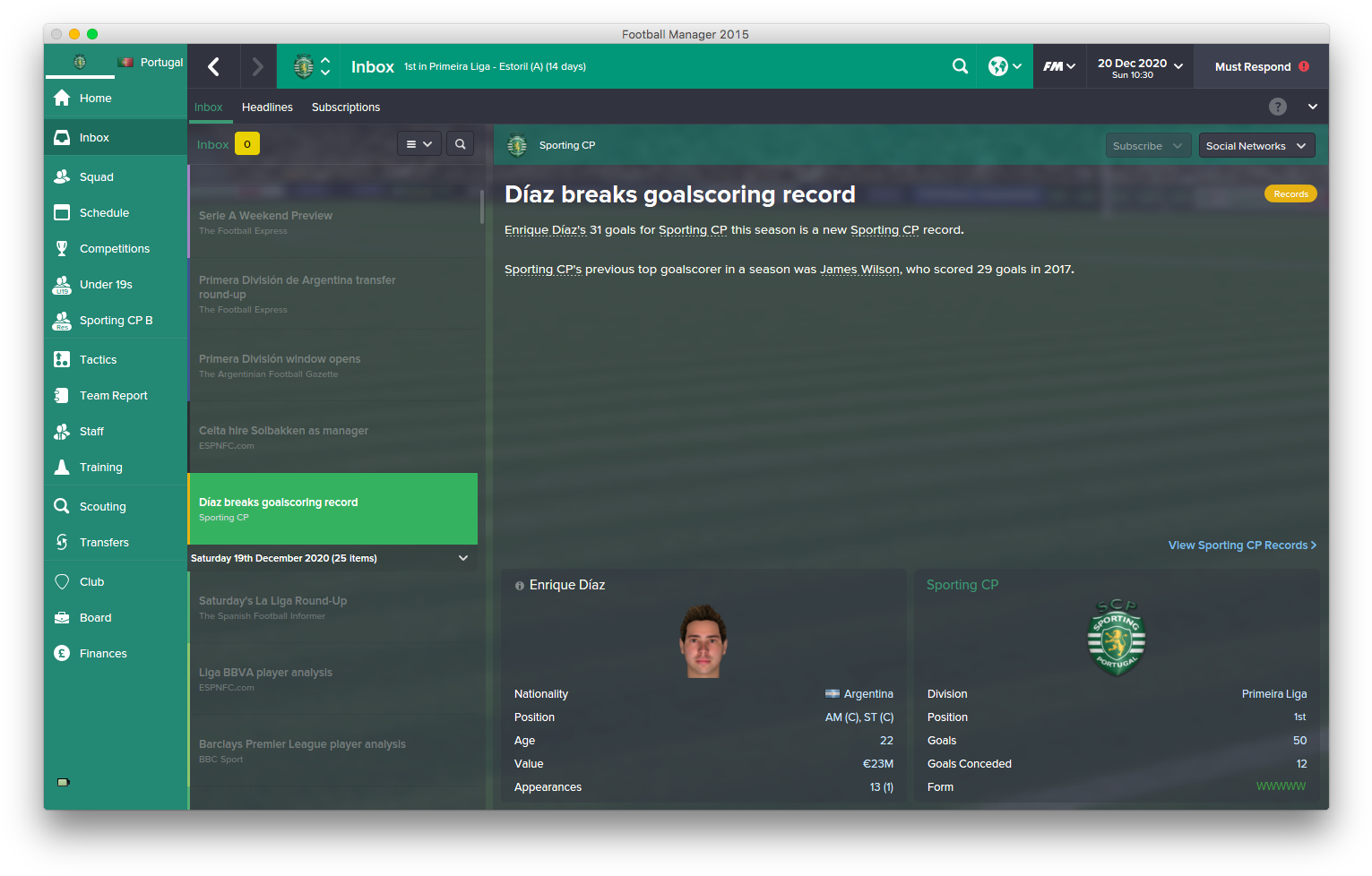The image size is (1372, 876).
Task: Click the back navigation arrow
Action: click(213, 66)
